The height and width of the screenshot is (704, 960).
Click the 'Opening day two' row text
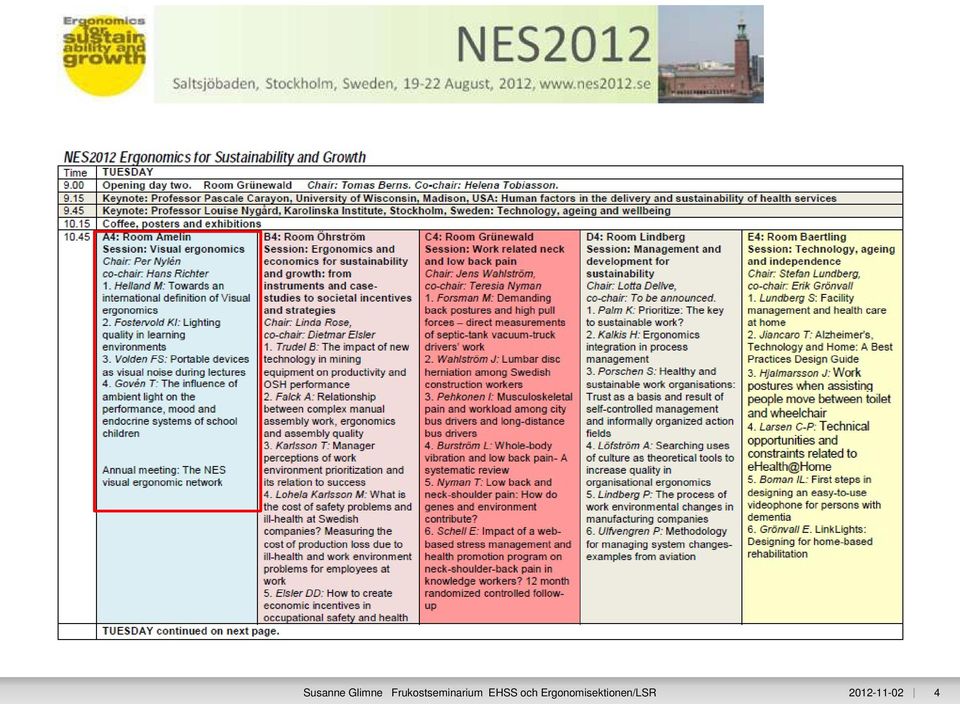coord(330,185)
